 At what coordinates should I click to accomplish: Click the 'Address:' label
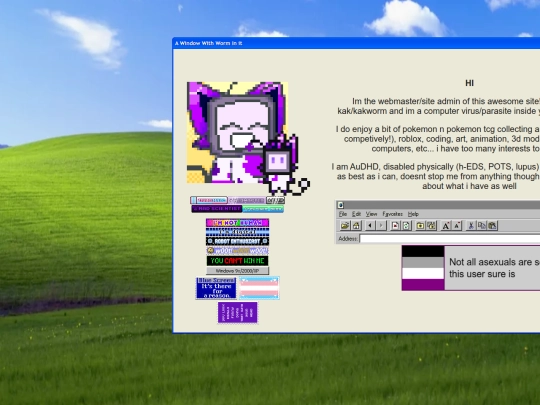pyautogui.click(x=348, y=239)
